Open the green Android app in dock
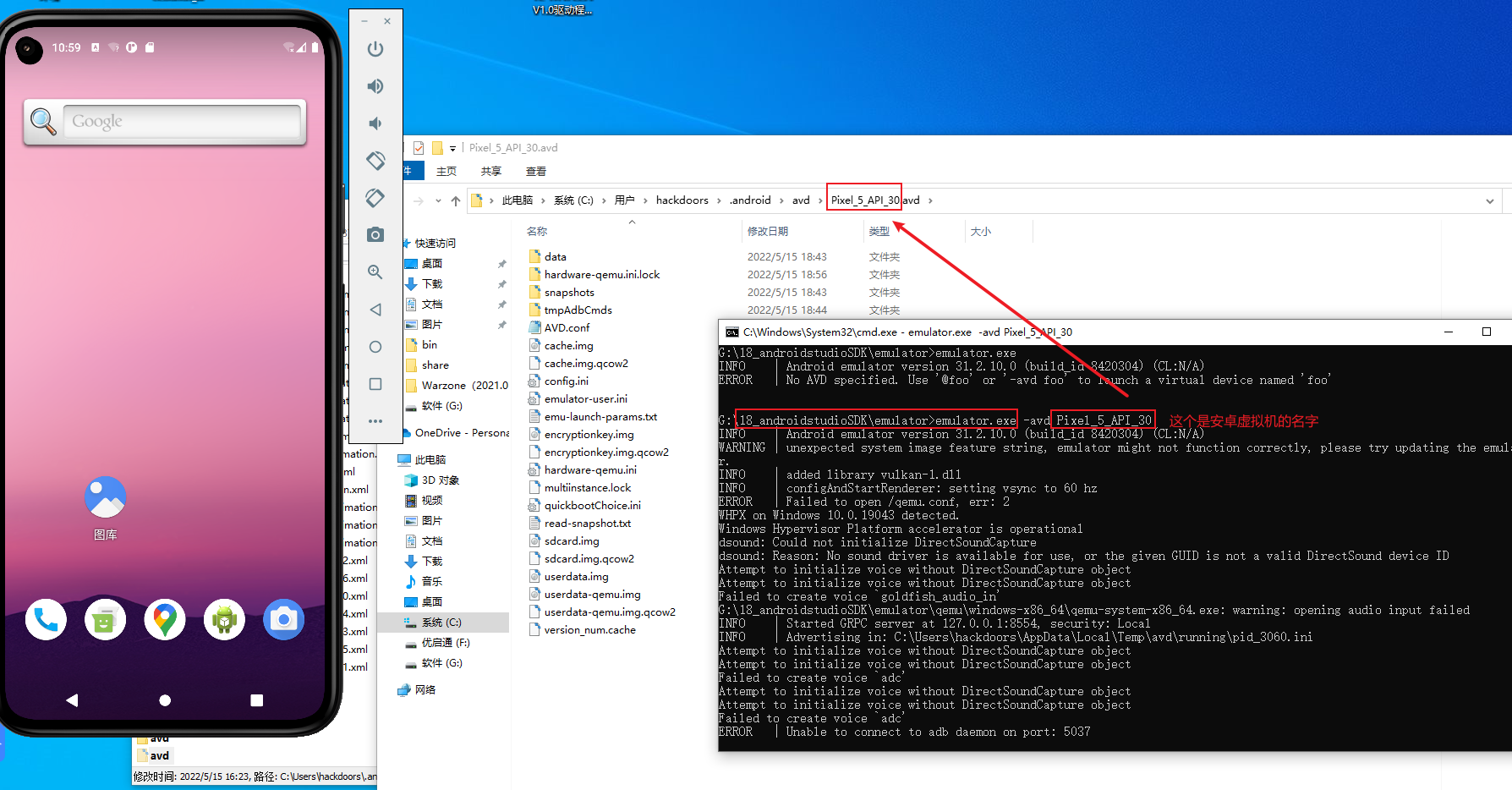Viewport: 1512px width, 790px height. point(224,620)
